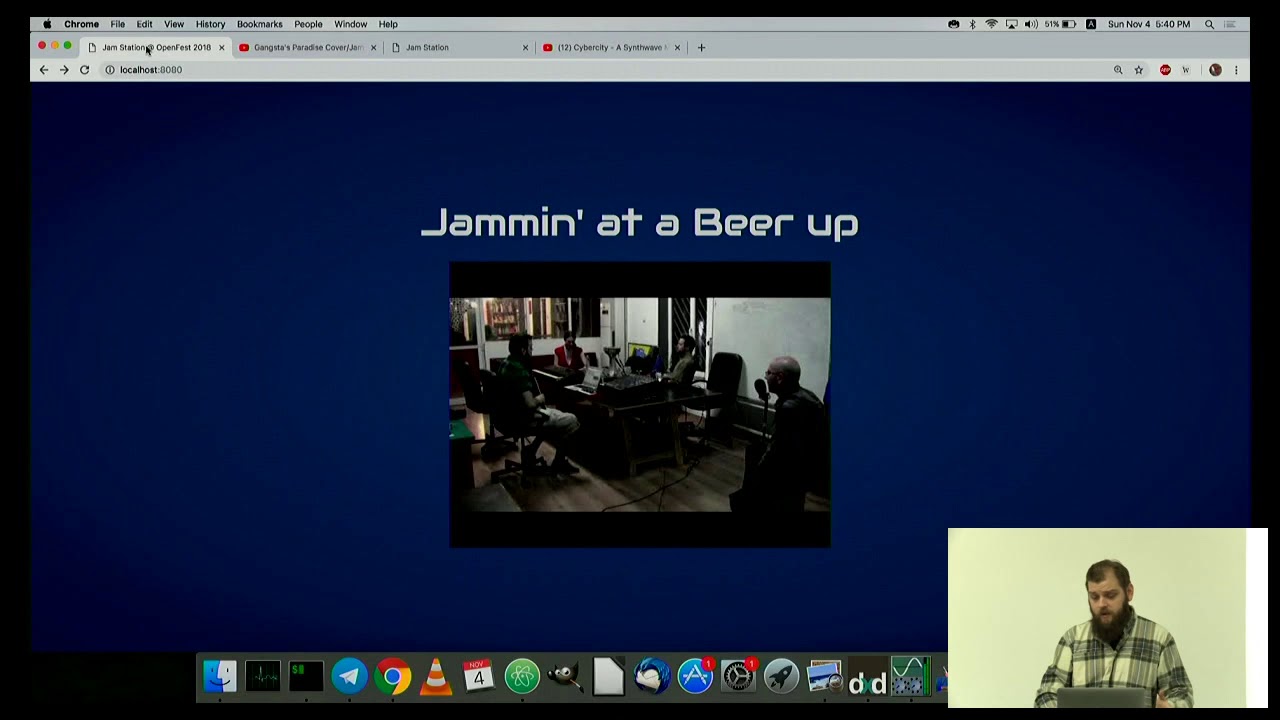Screen dimensions: 1280x720
Task: Open the Window menu
Action: (351, 24)
